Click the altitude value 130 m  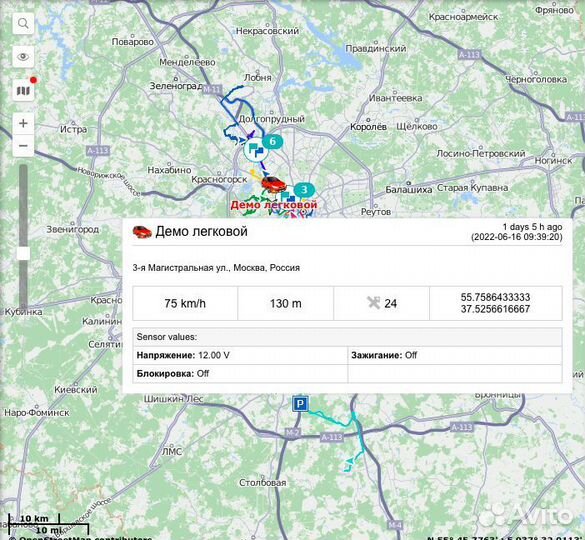click(x=286, y=303)
